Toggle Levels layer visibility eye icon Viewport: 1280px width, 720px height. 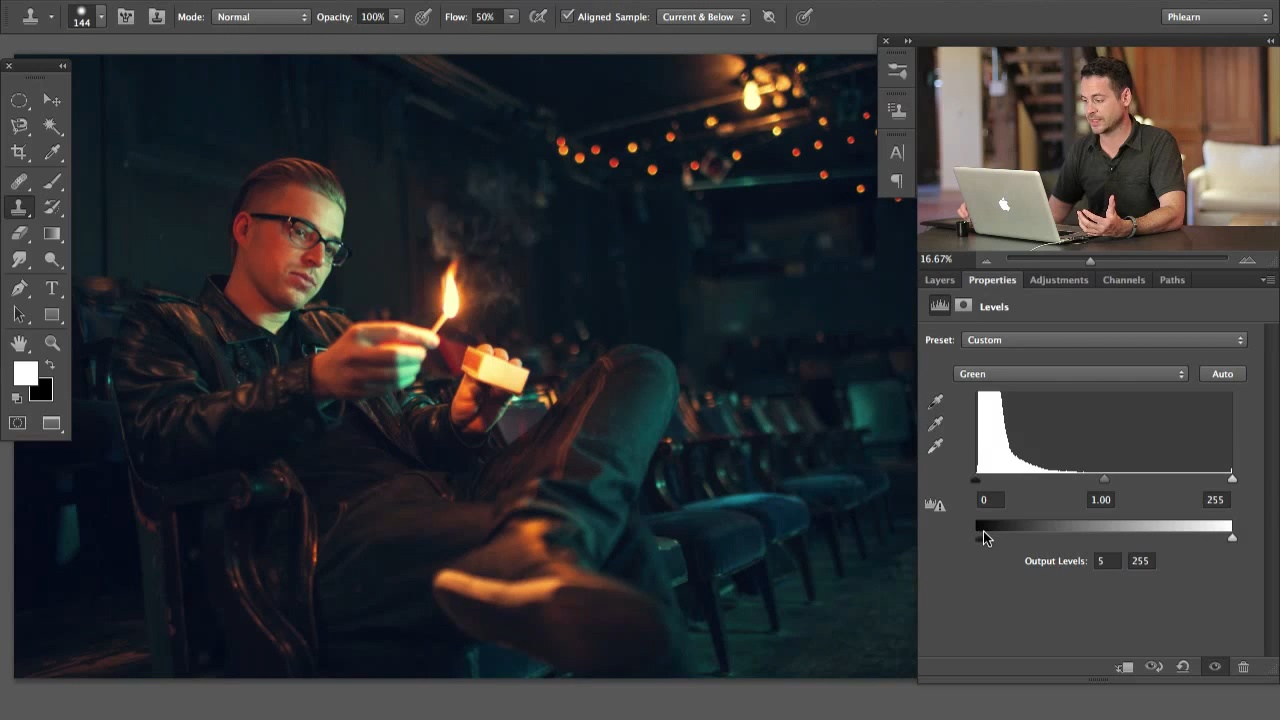coord(1215,667)
